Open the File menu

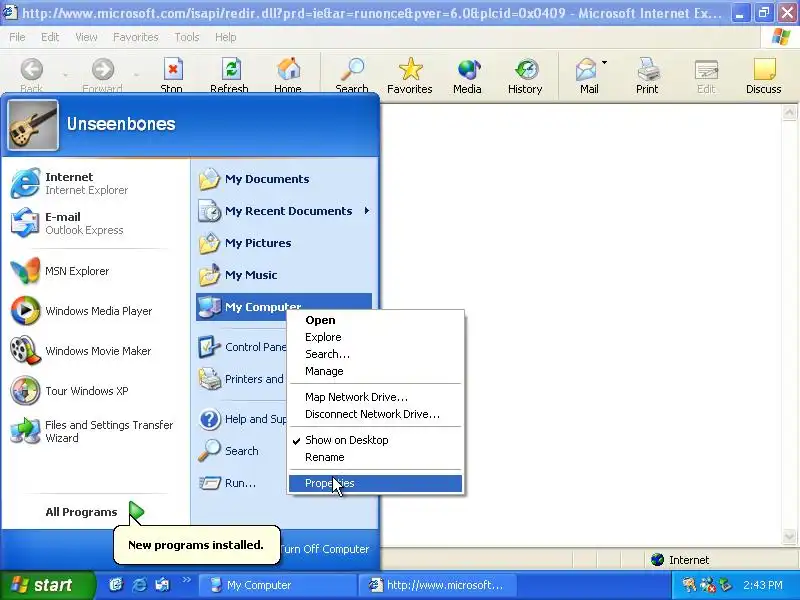17,37
